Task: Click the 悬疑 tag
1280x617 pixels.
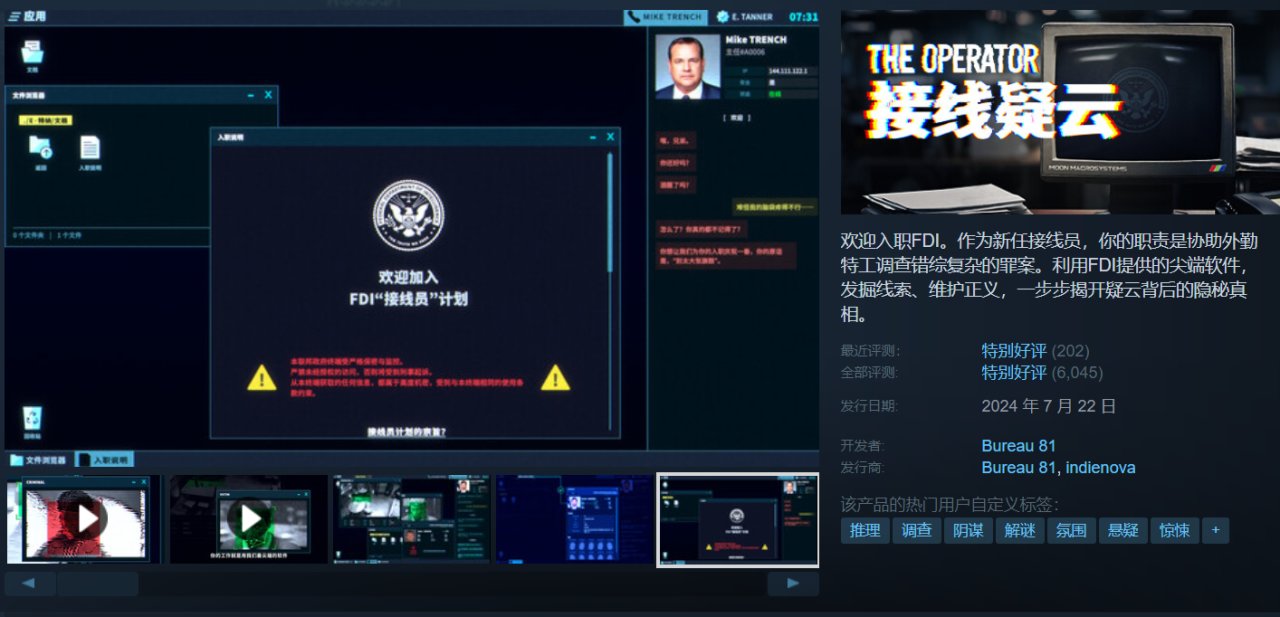Action: coord(1123,531)
